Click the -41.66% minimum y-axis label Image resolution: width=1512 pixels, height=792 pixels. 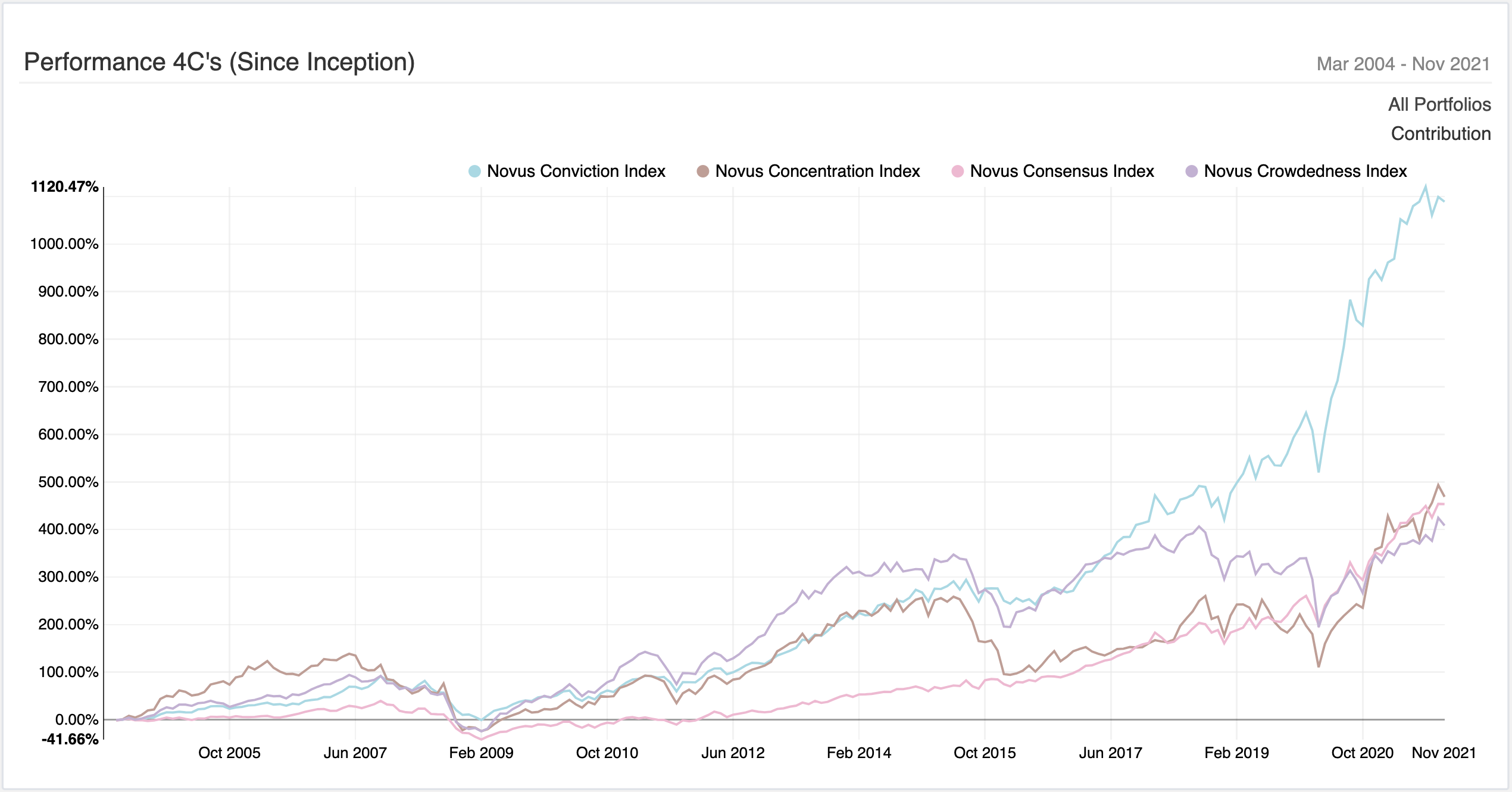pyautogui.click(x=70, y=740)
